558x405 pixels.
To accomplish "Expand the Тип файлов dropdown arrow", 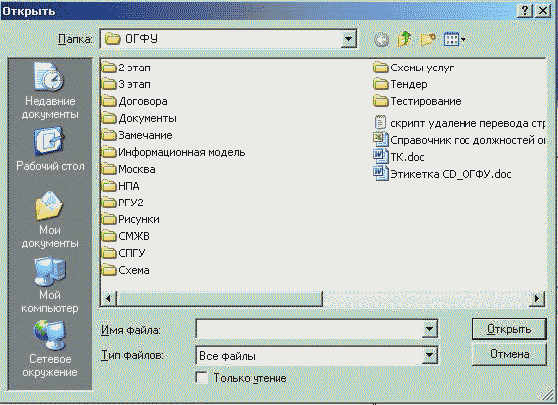I will pos(430,355).
